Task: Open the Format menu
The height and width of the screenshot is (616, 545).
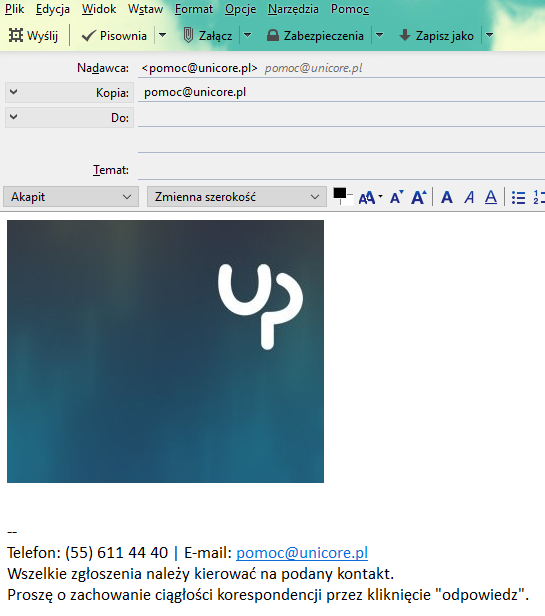Action: point(194,9)
